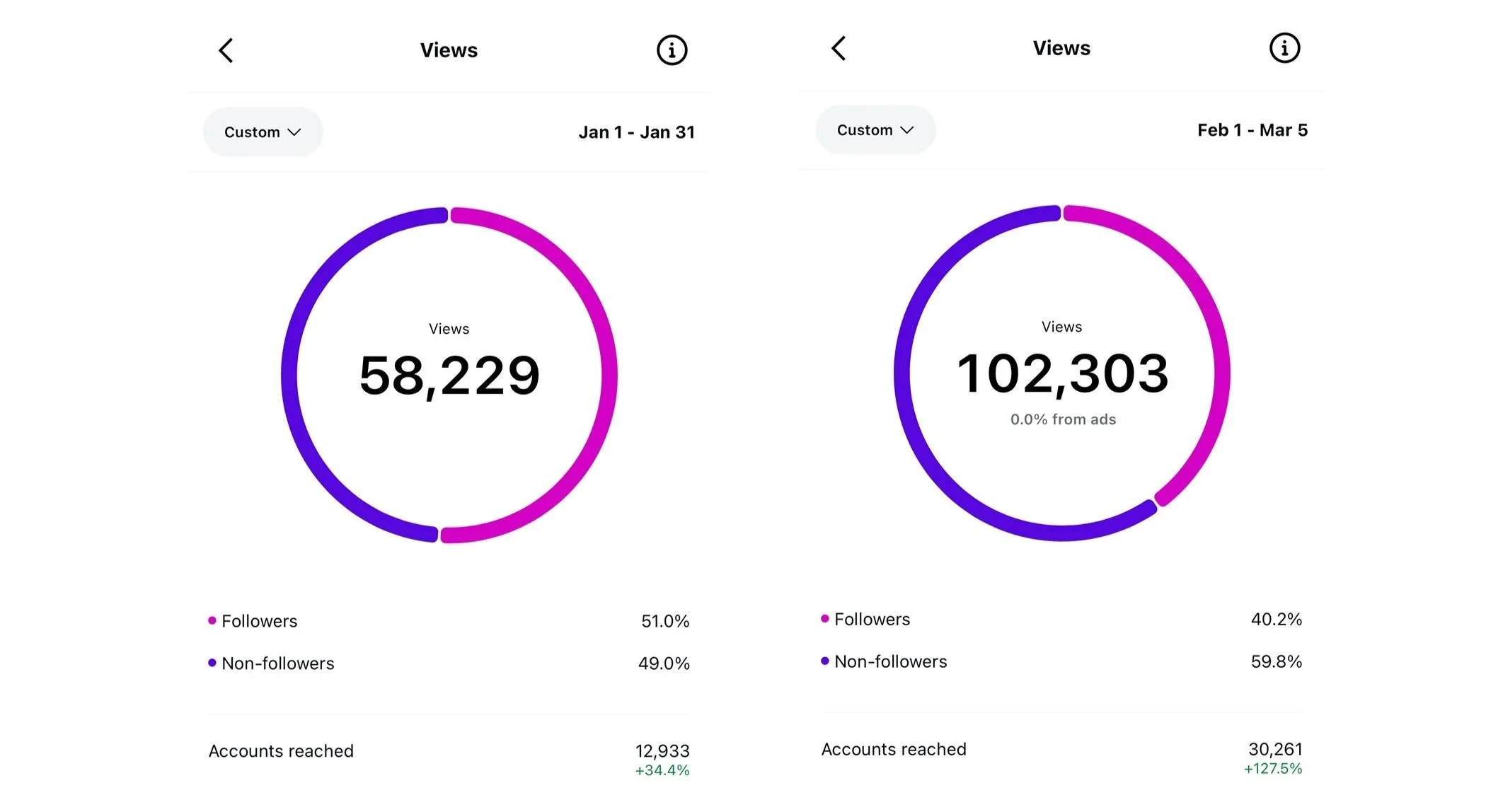
Task: Click the pink followers arc in left chart
Action: (609, 375)
